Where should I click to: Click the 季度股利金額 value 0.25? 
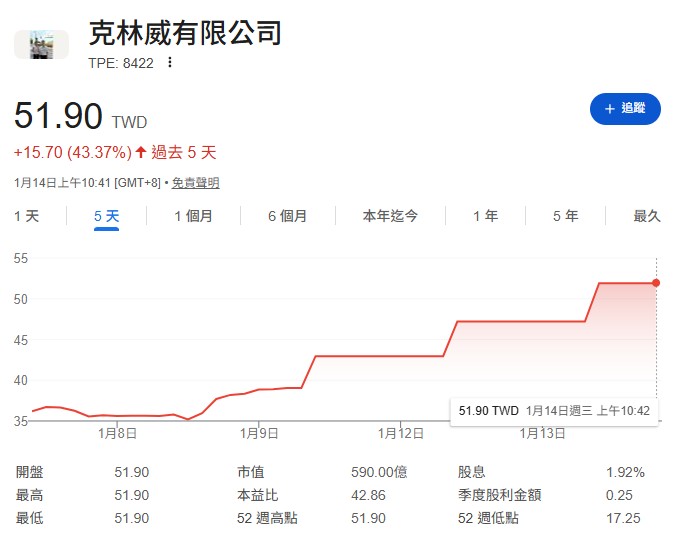click(x=619, y=495)
